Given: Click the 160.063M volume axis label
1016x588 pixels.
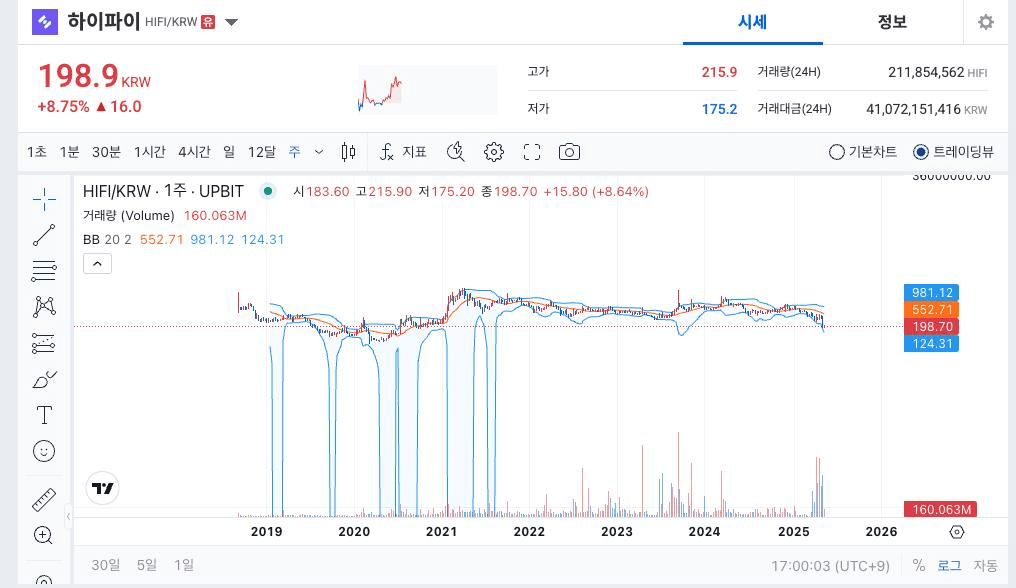Looking at the screenshot, I should pos(941,510).
